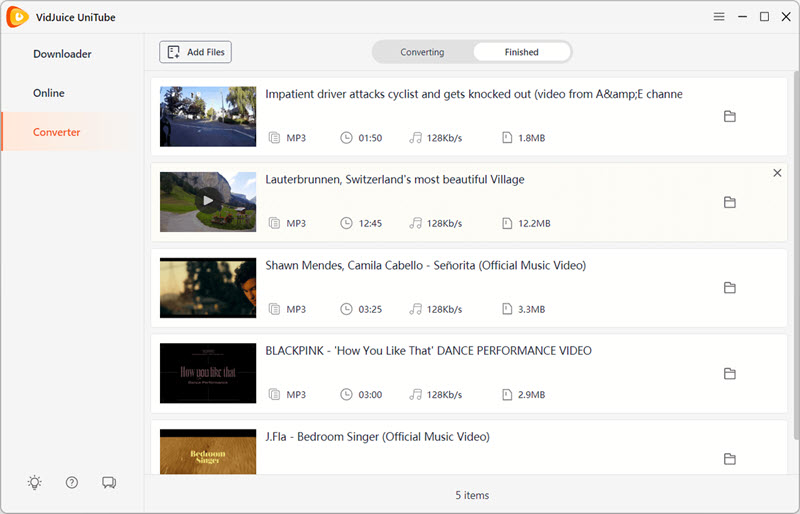Click MP3 format icon in Lauterbrunnen row
This screenshot has height=514, width=800.
tap(274, 223)
